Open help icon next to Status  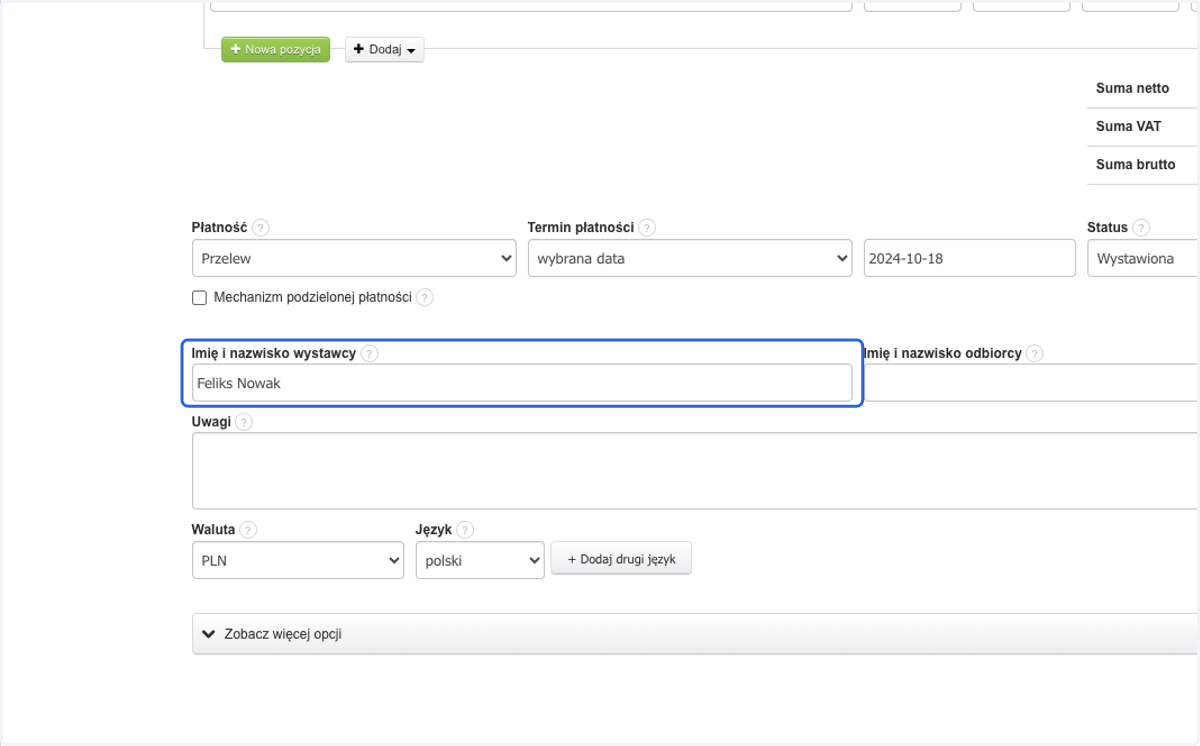(1141, 228)
